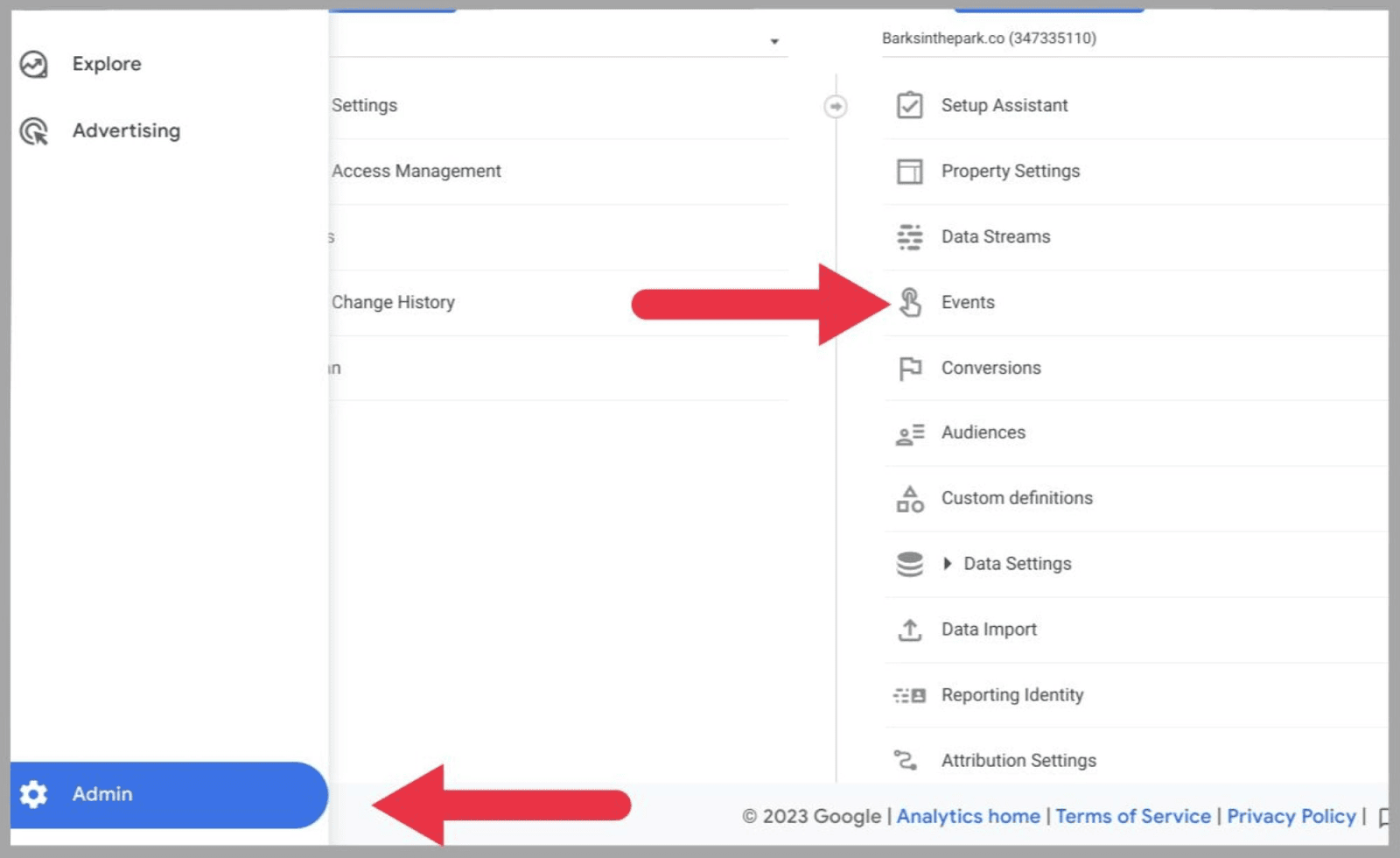1400x858 pixels.
Task: Select the Advertising icon in the sidebar
Action: pos(33,130)
